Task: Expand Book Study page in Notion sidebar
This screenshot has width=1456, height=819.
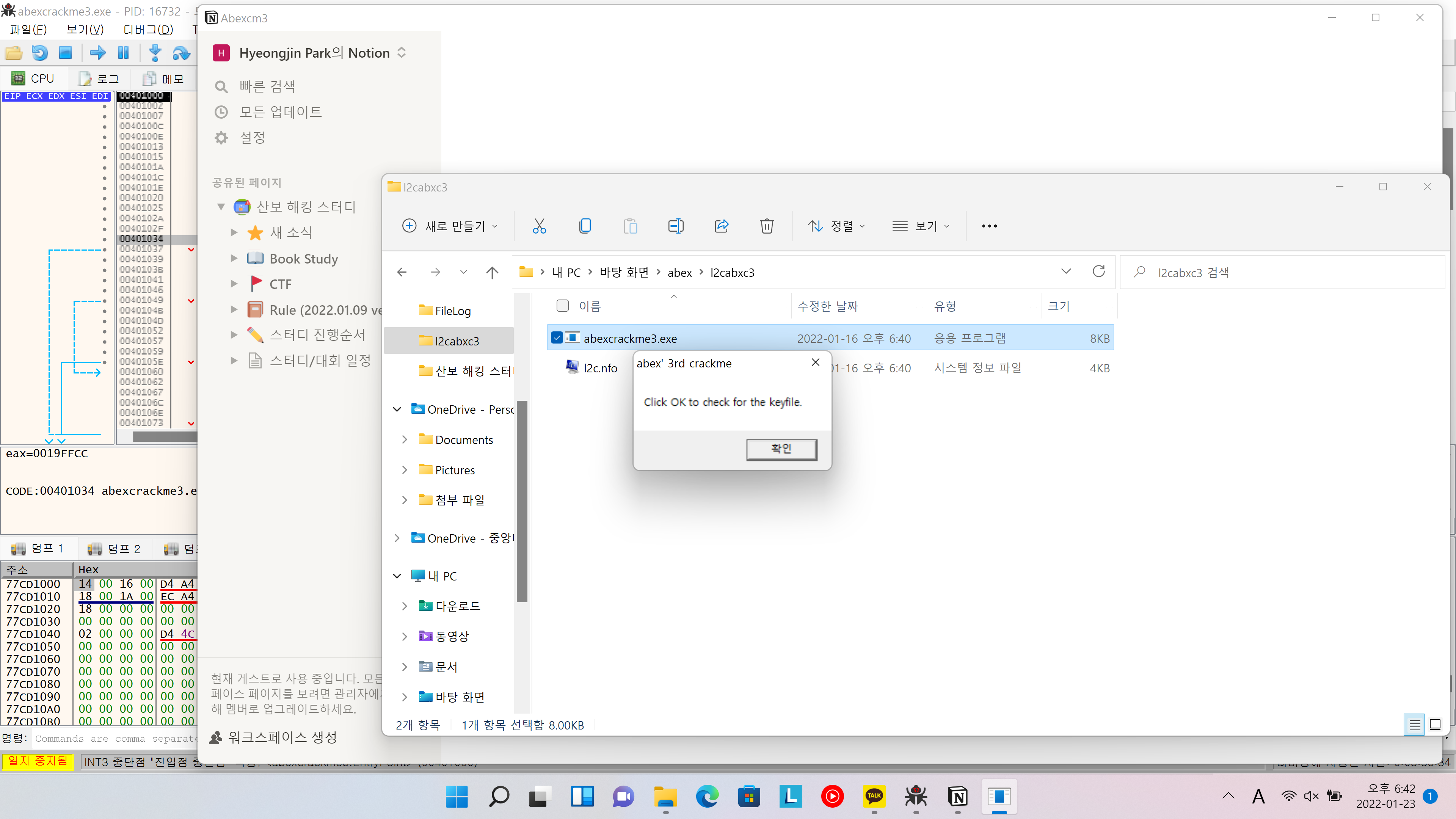Action: 234,258
